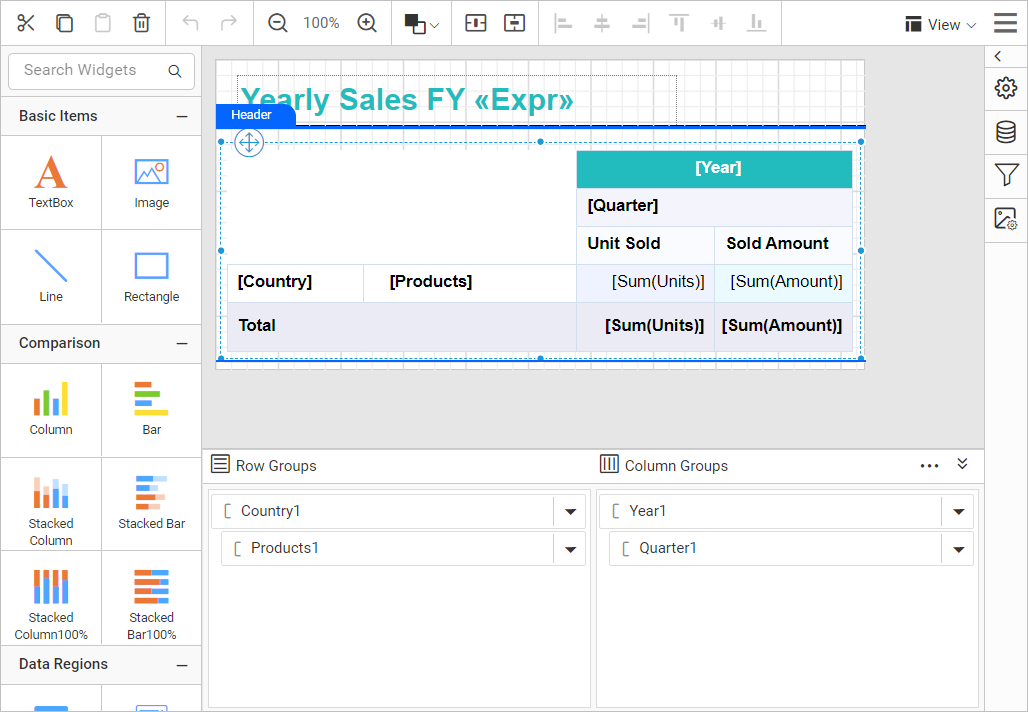The image size is (1028, 712).
Task: Open the hamburger main menu
Action: click(1006, 23)
